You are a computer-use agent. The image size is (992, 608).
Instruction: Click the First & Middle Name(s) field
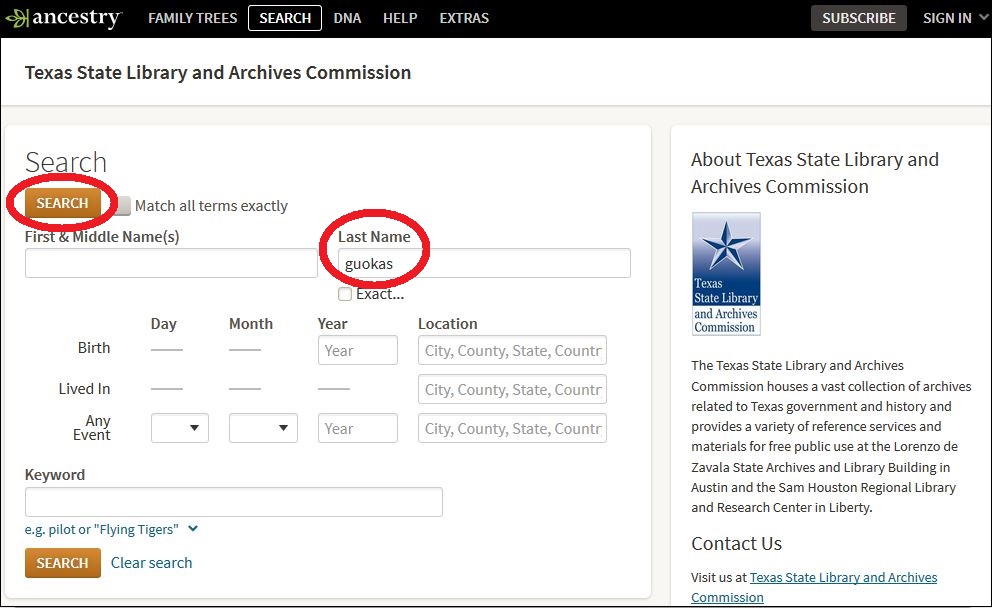(x=171, y=263)
